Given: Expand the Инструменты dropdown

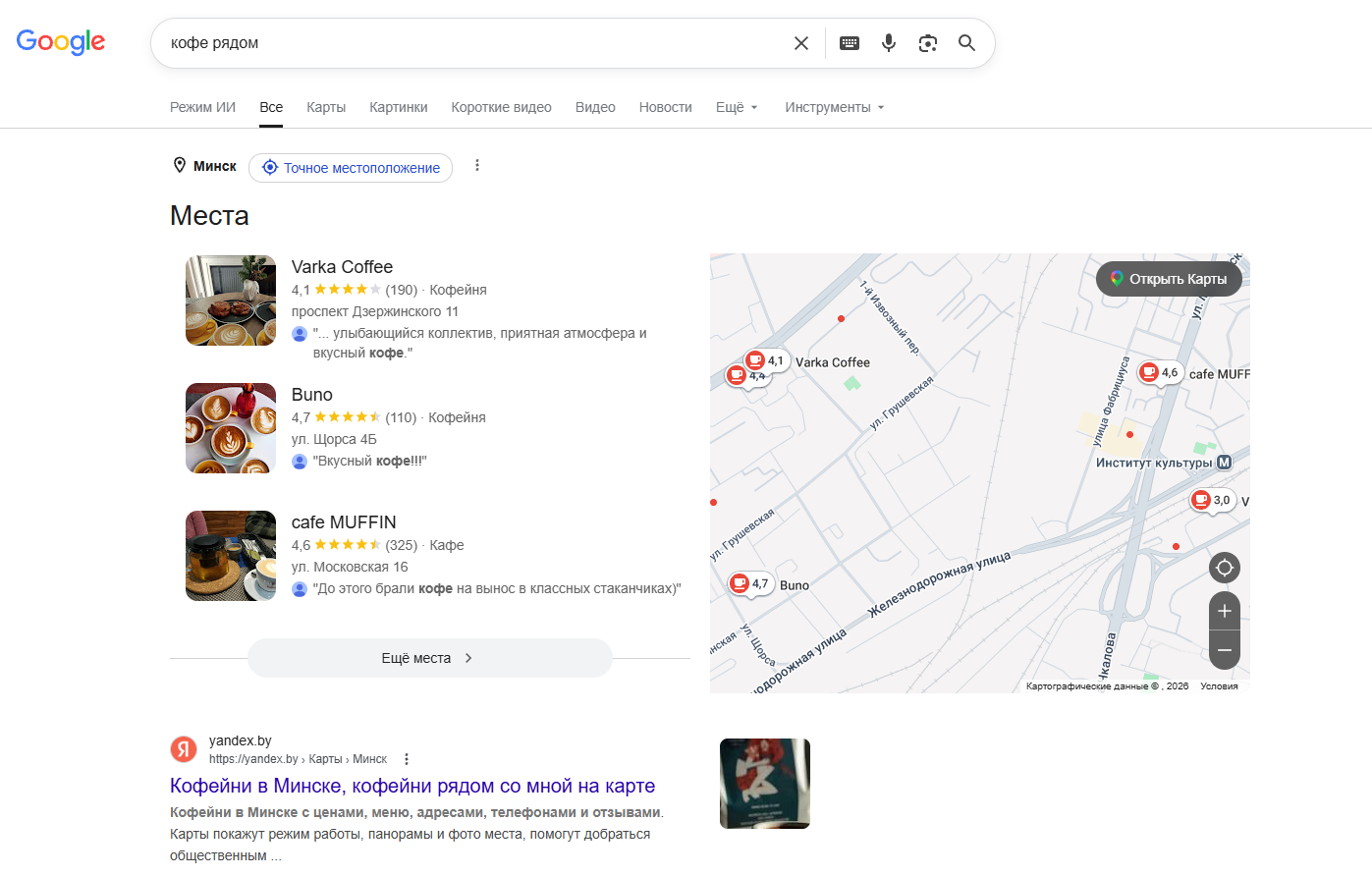Looking at the screenshot, I should point(835,107).
